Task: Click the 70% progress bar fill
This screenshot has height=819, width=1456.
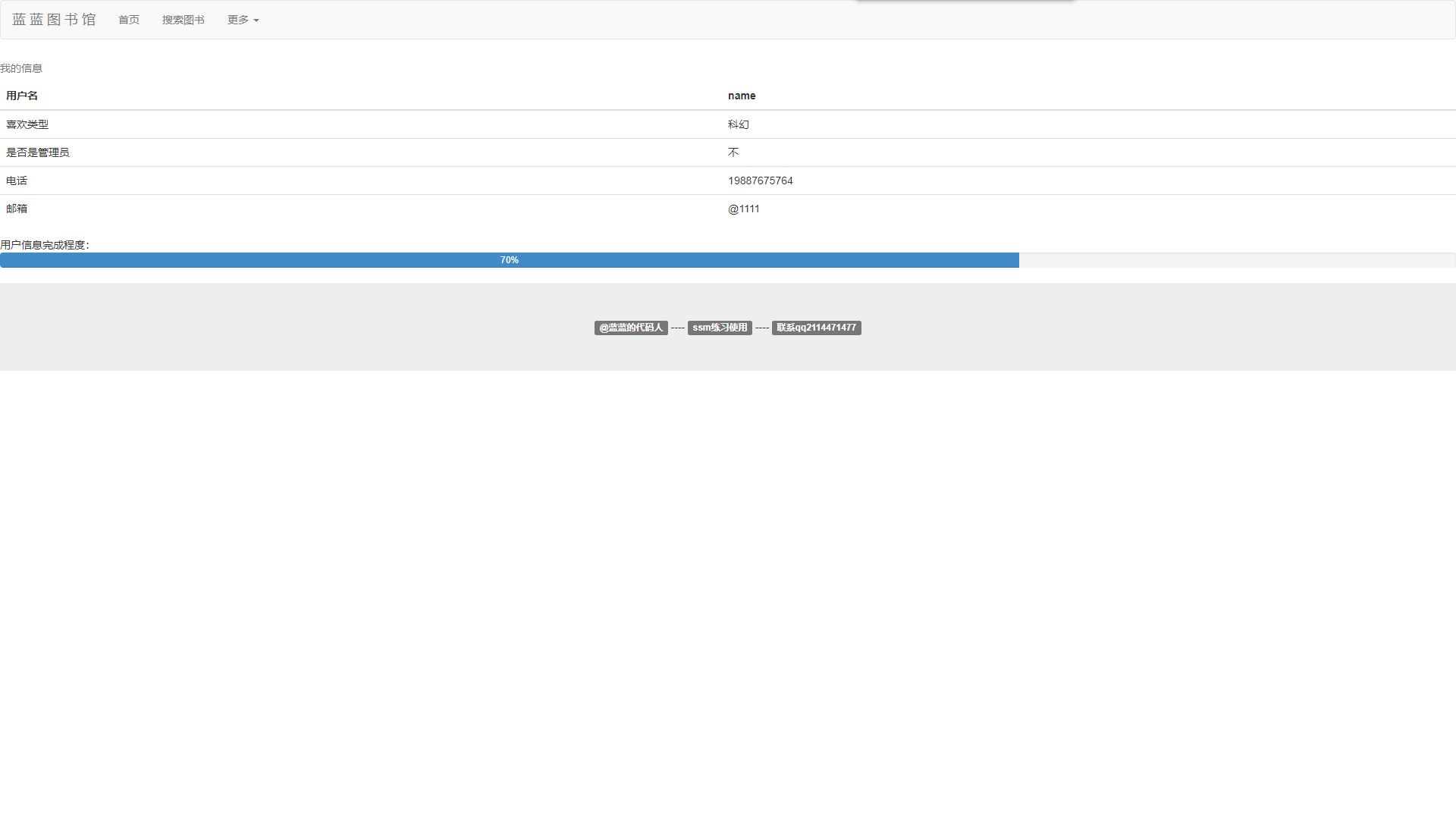Action: (x=509, y=260)
